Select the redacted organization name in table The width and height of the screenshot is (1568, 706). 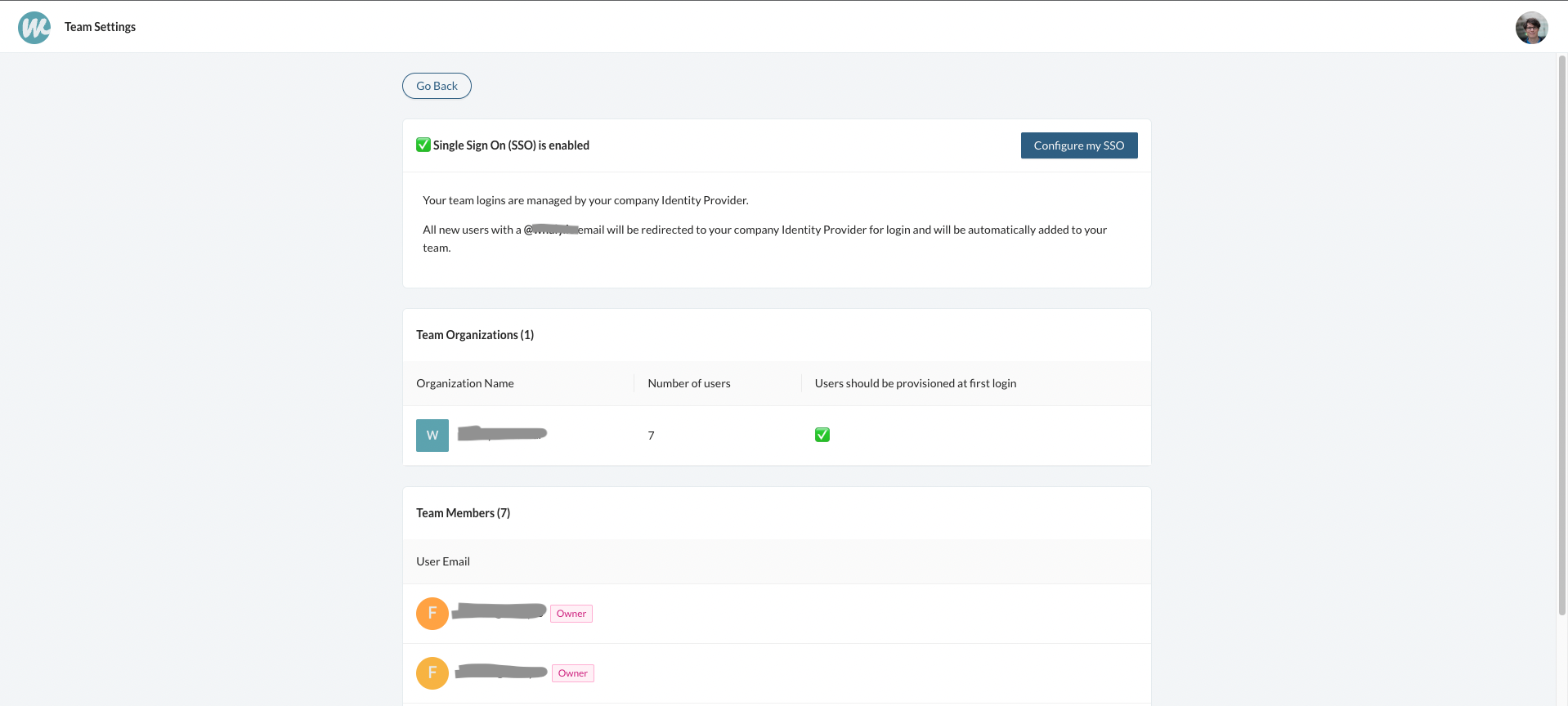pos(502,433)
